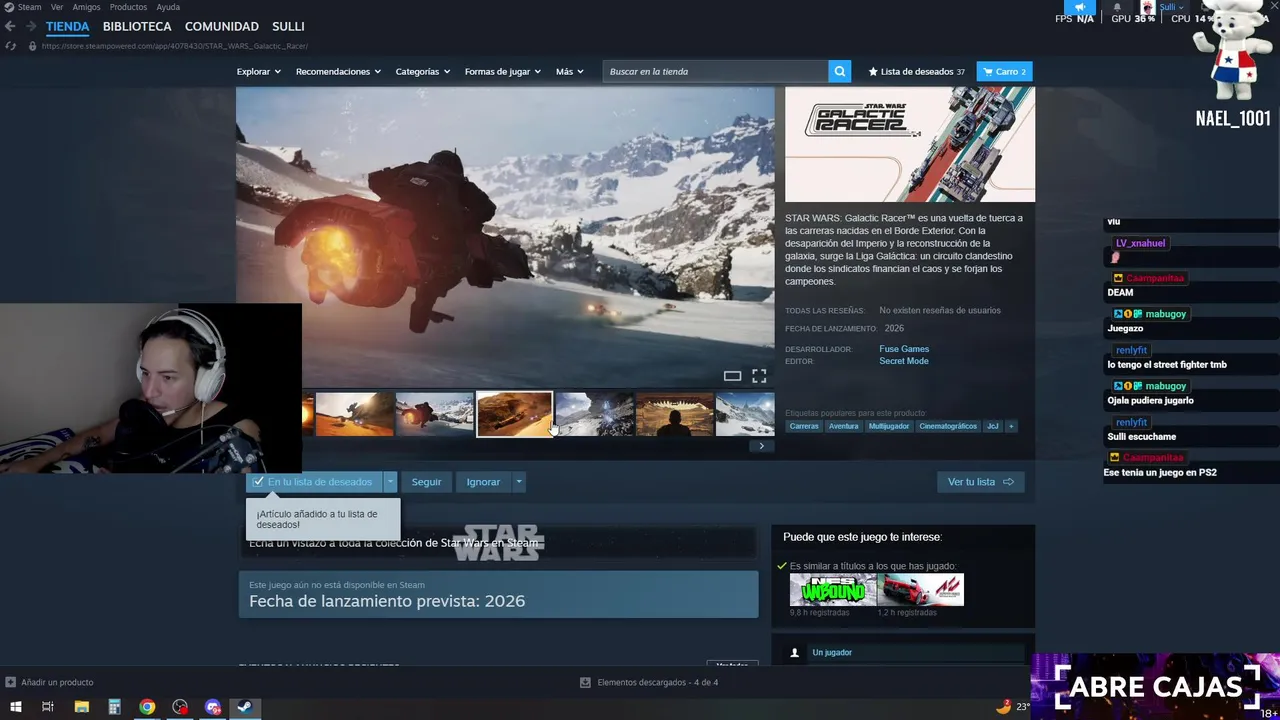Open the Carro 2 shopping cart

coord(1004,71)
